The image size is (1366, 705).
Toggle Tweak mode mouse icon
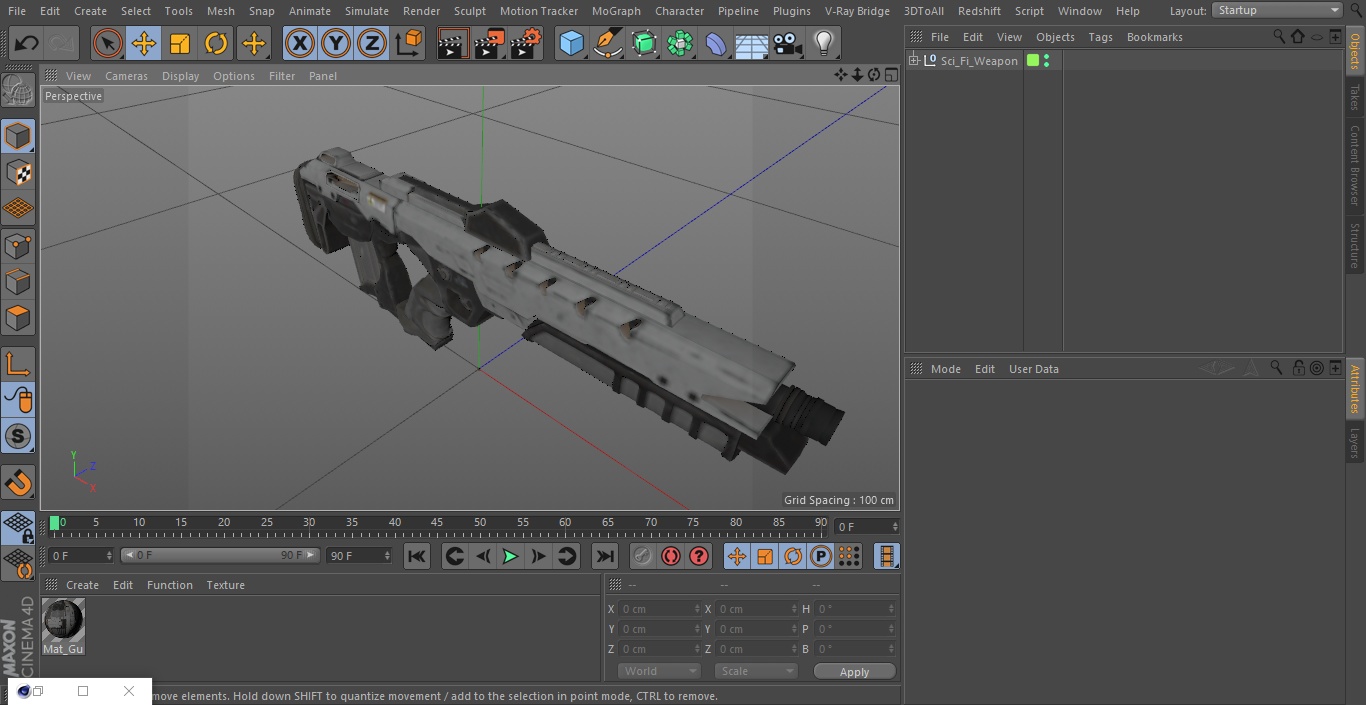coord(18,400)
